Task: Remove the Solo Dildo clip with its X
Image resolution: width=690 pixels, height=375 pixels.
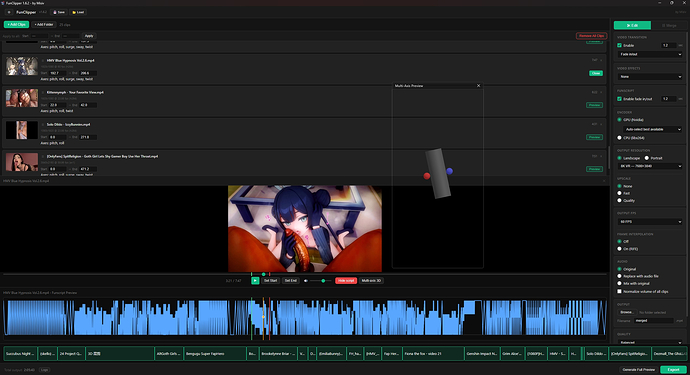Action: [601, 125]
